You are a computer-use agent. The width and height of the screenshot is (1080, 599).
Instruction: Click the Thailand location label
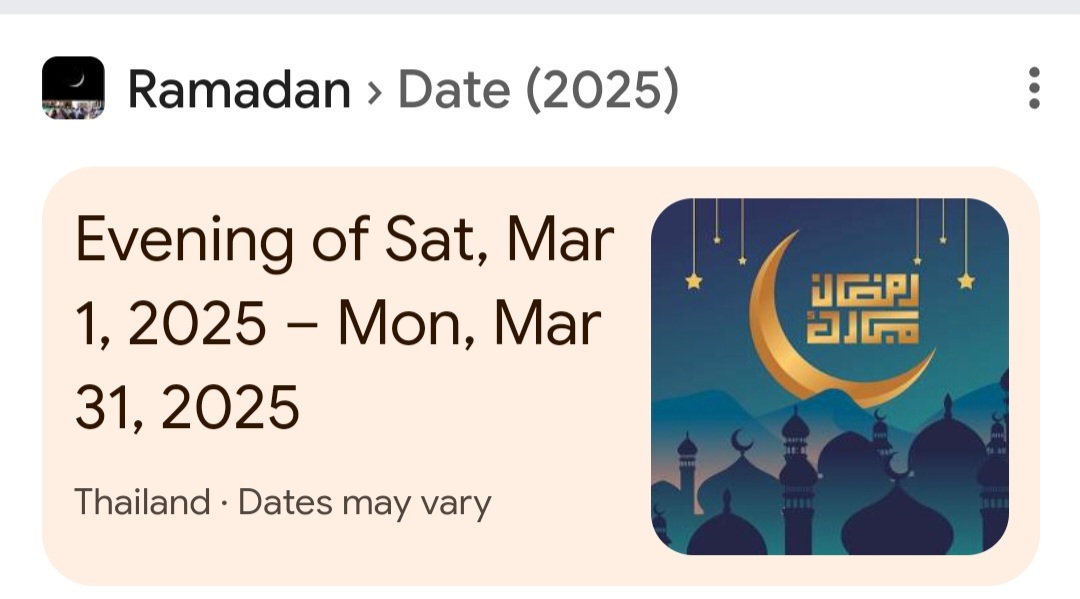(142, 502)
